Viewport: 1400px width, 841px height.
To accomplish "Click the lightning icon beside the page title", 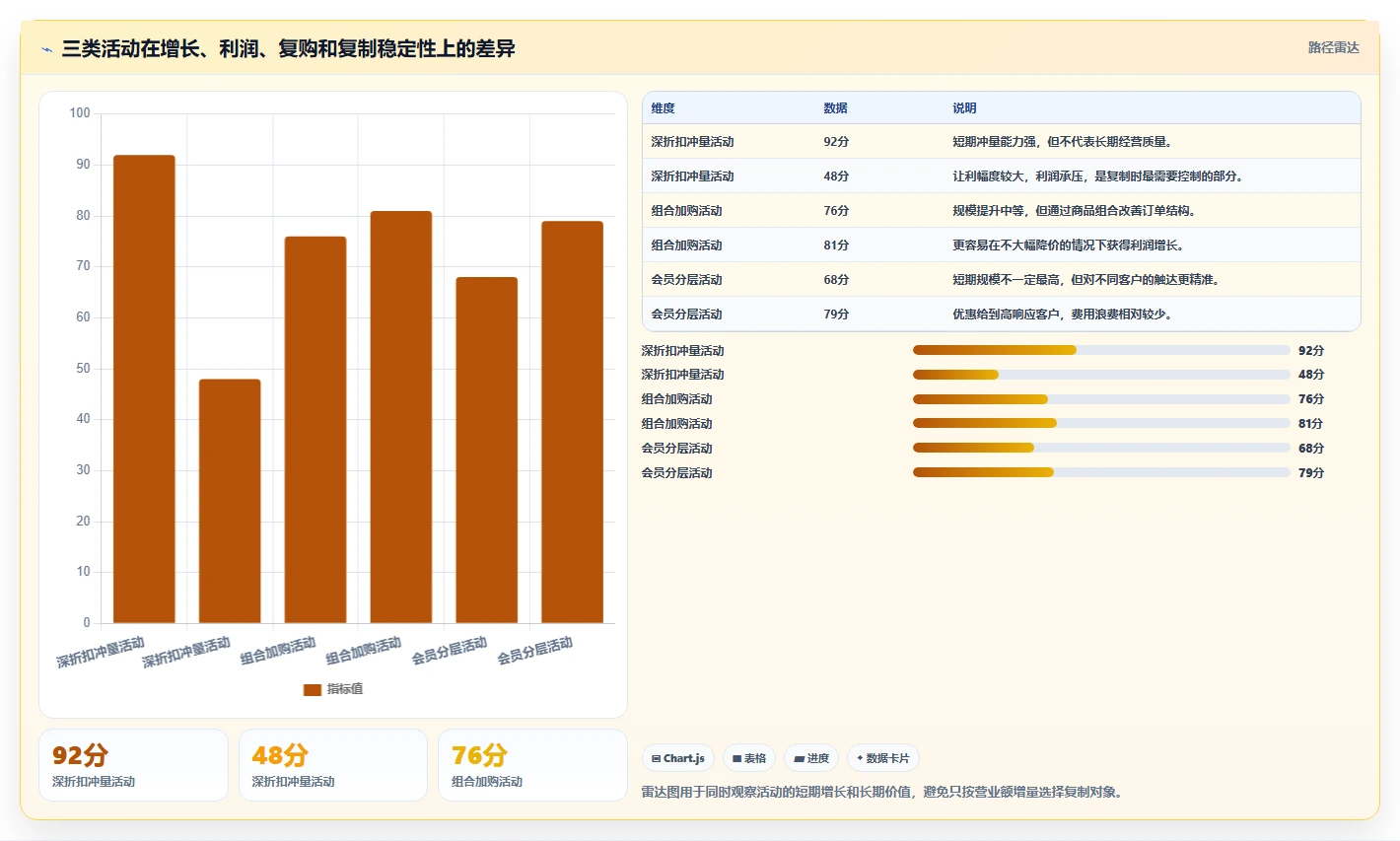I will tap(46, 49).
